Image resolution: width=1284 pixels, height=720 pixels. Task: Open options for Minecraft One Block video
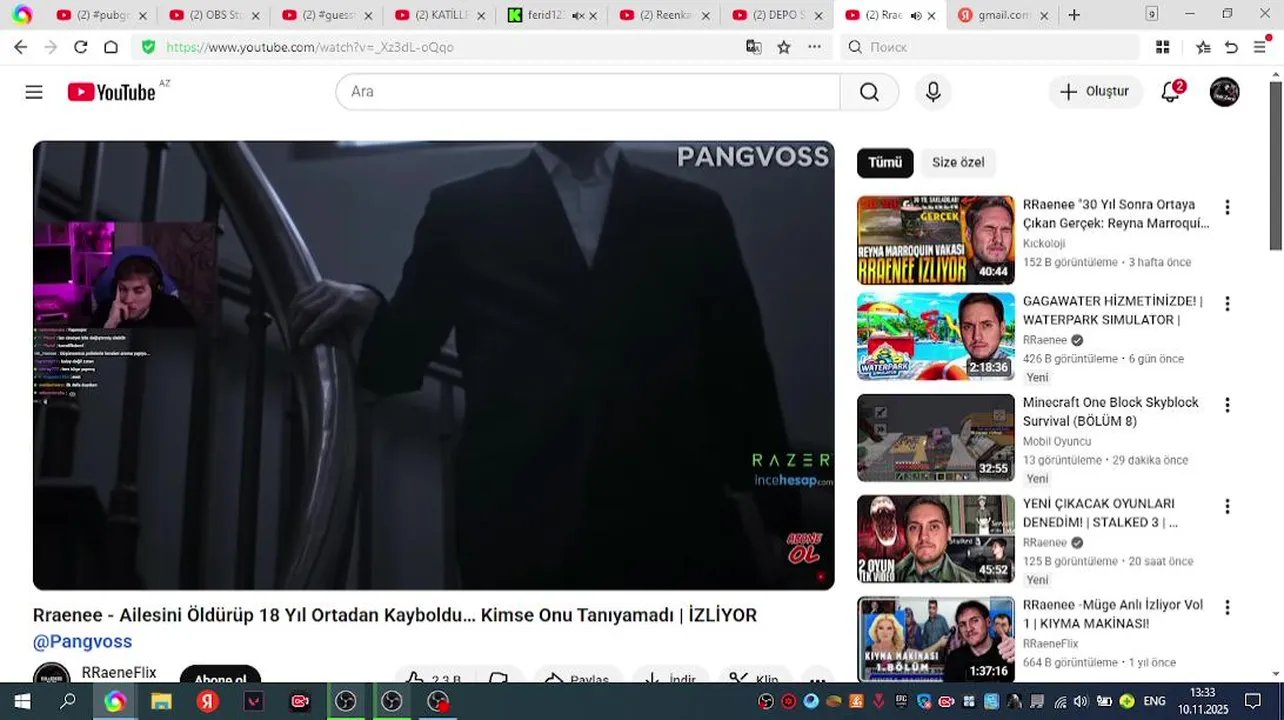1227,405
